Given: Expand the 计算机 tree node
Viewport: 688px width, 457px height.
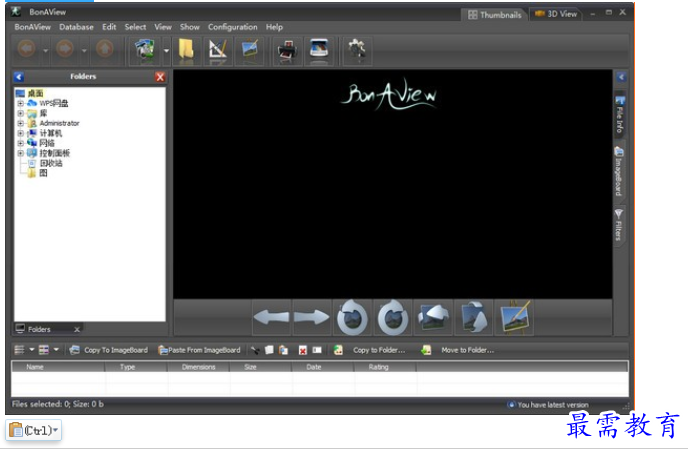Looking at the screenshot, I should pyautogui.click(x=20, y=133).
